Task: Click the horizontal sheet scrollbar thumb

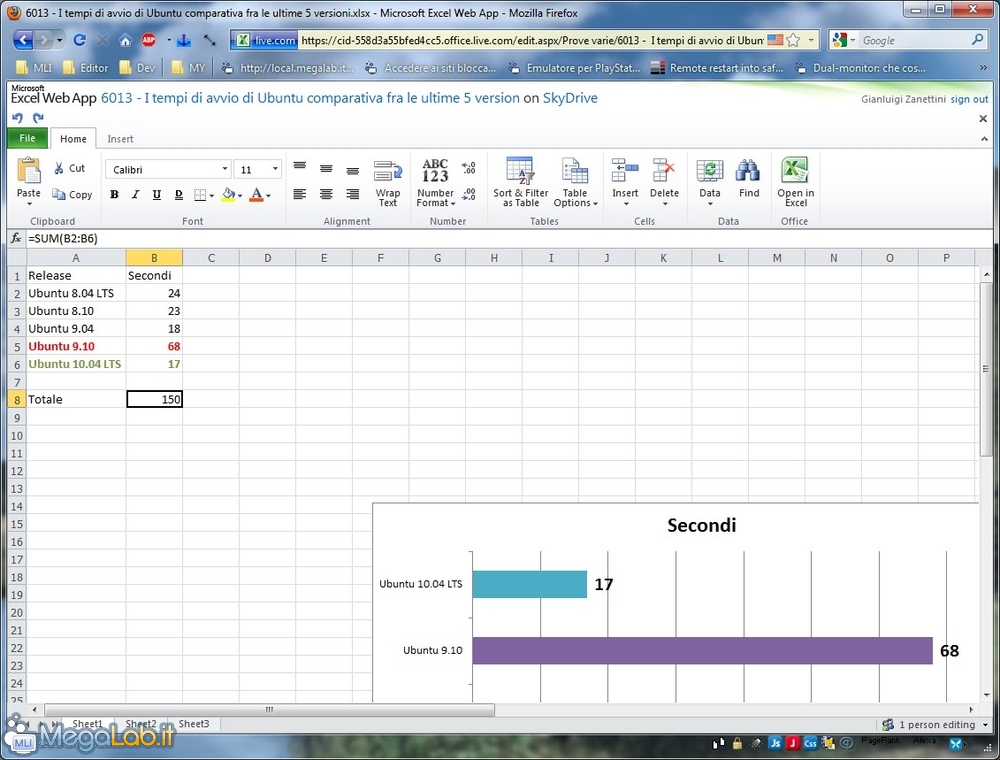Action: [269, 710]
